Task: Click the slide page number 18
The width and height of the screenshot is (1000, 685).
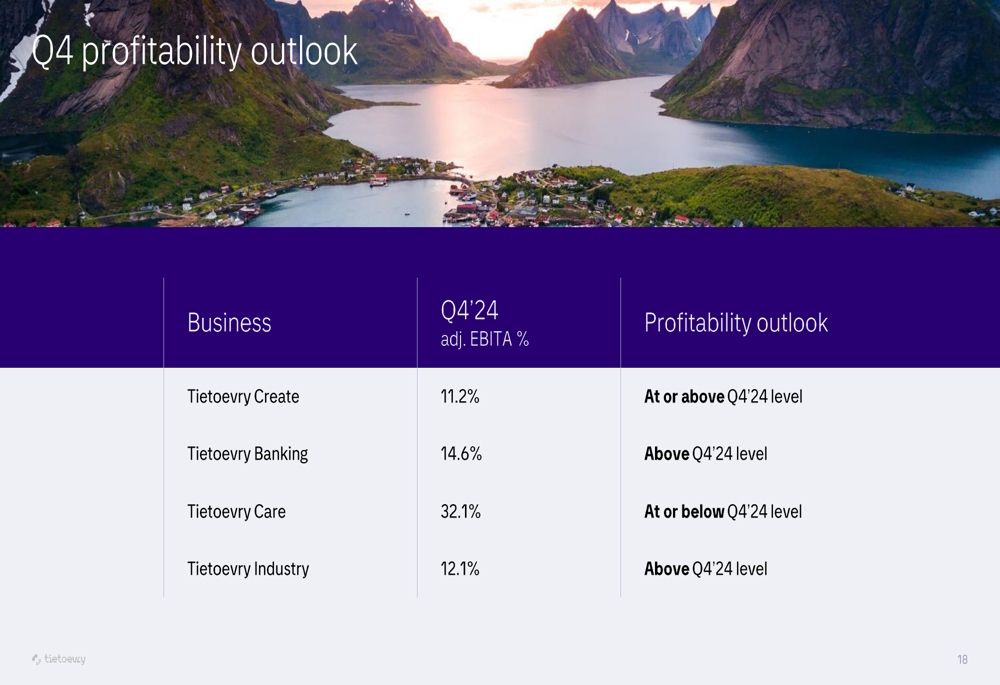Action: [x=962, y=660]
